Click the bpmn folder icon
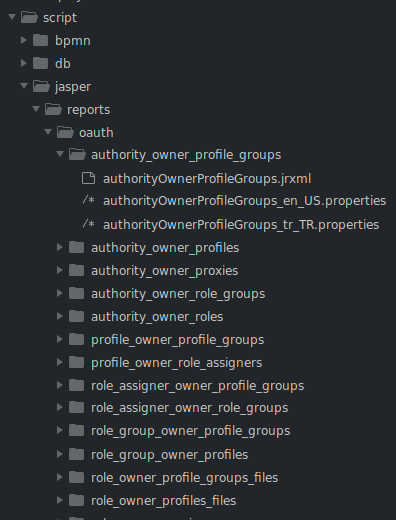396x520 pixels. (x=41, y=40)
